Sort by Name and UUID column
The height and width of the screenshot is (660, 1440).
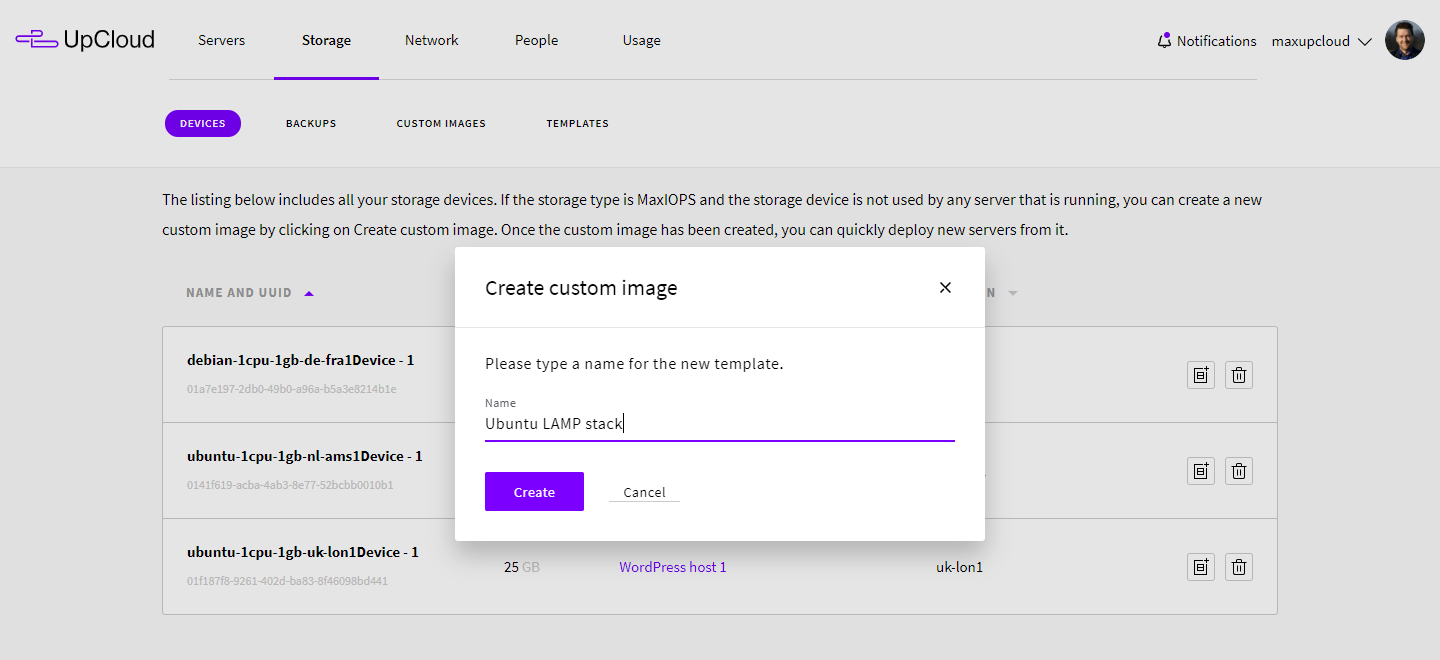click(239, 293)
